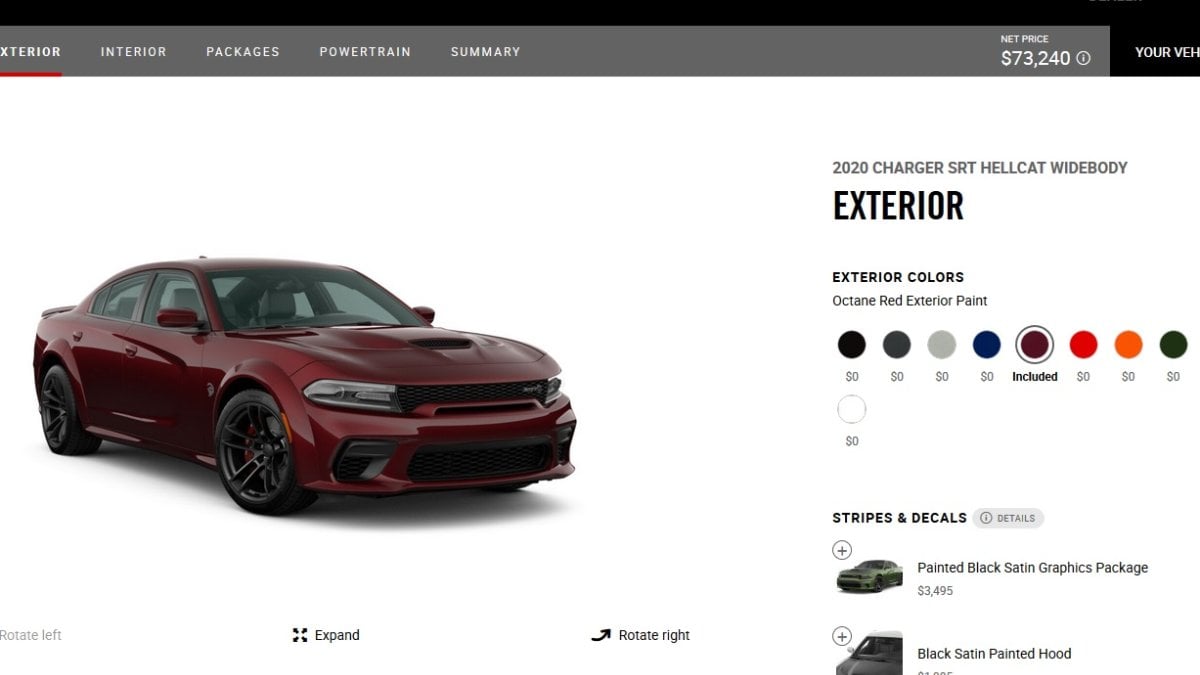Choose the bright red exterior color
This screenshot has width=1200, height=675.
1083,345
